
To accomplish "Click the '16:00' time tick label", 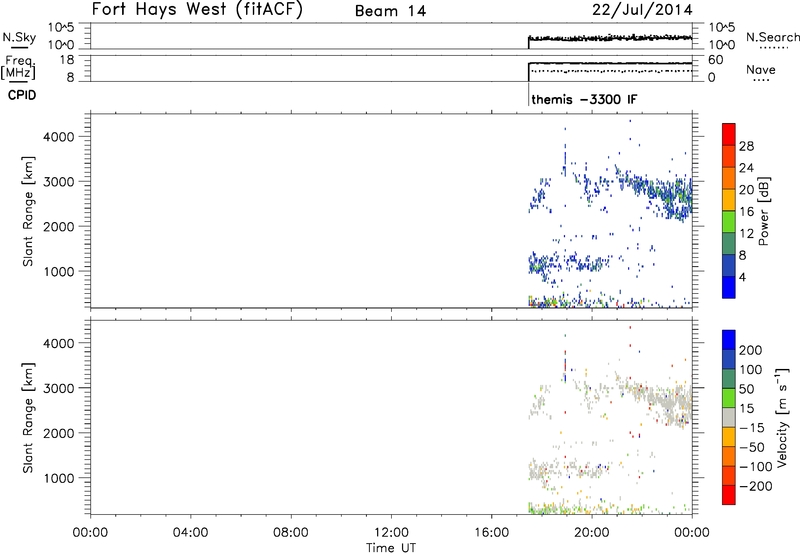I will coord(491,533).
